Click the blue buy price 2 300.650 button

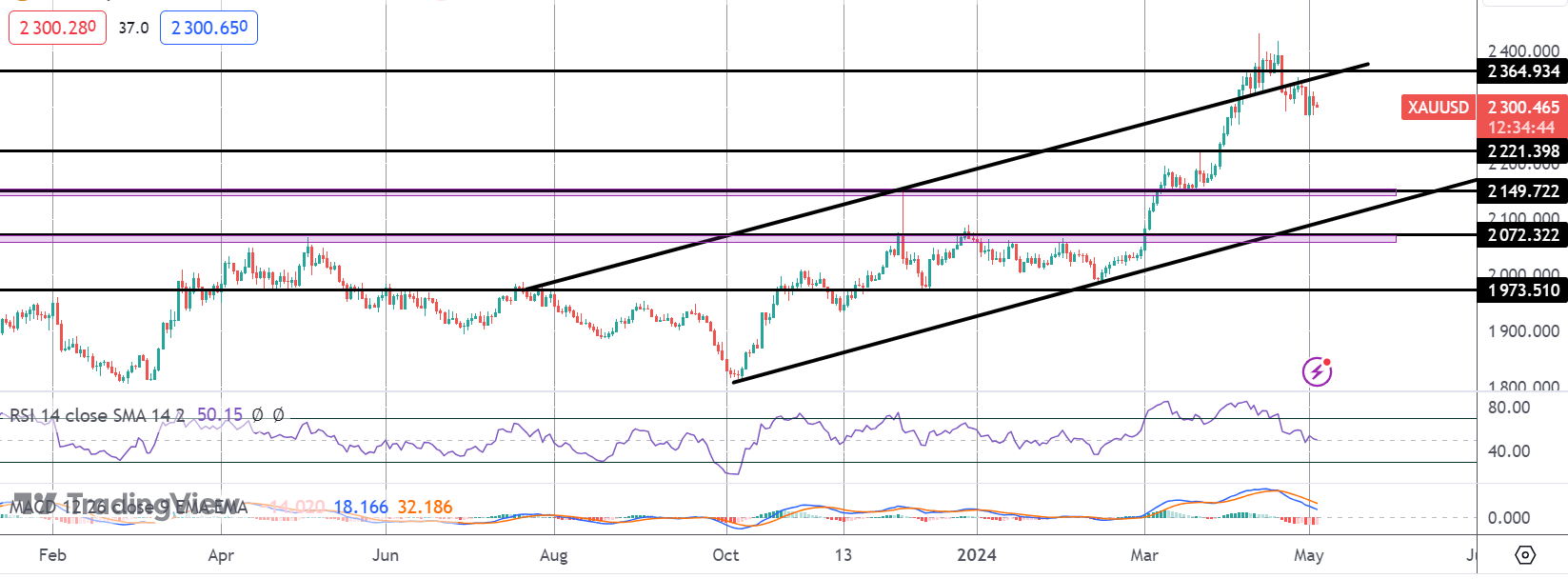[208, 28]
